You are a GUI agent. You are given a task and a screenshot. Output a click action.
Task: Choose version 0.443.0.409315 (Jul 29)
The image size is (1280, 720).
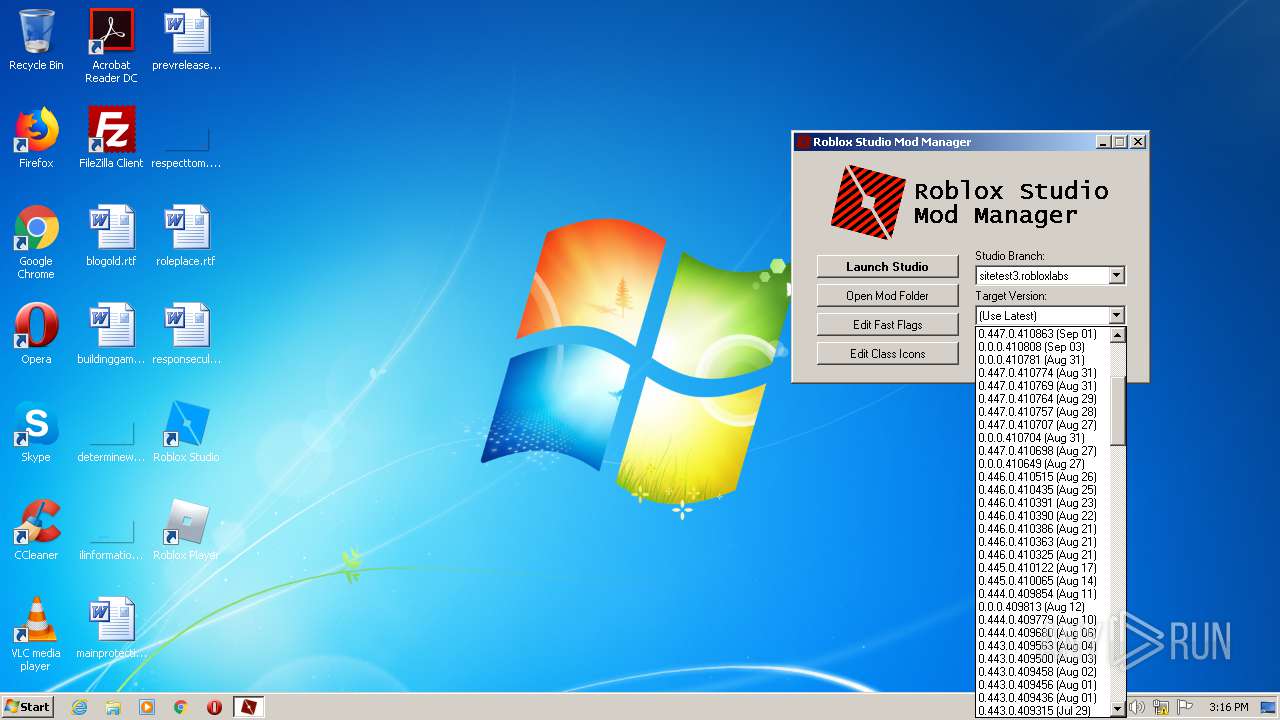coord(1043,711)
